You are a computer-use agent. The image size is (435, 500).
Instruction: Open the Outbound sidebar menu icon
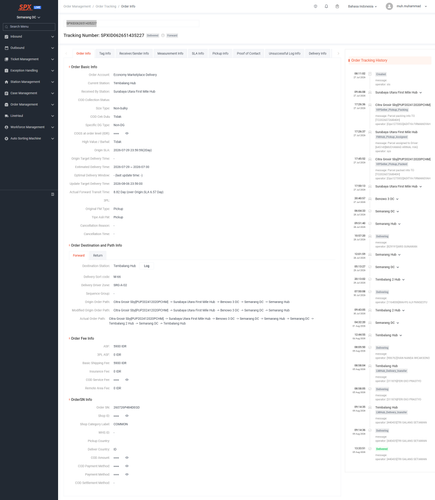pyautogui.click(x=6, y=48)
